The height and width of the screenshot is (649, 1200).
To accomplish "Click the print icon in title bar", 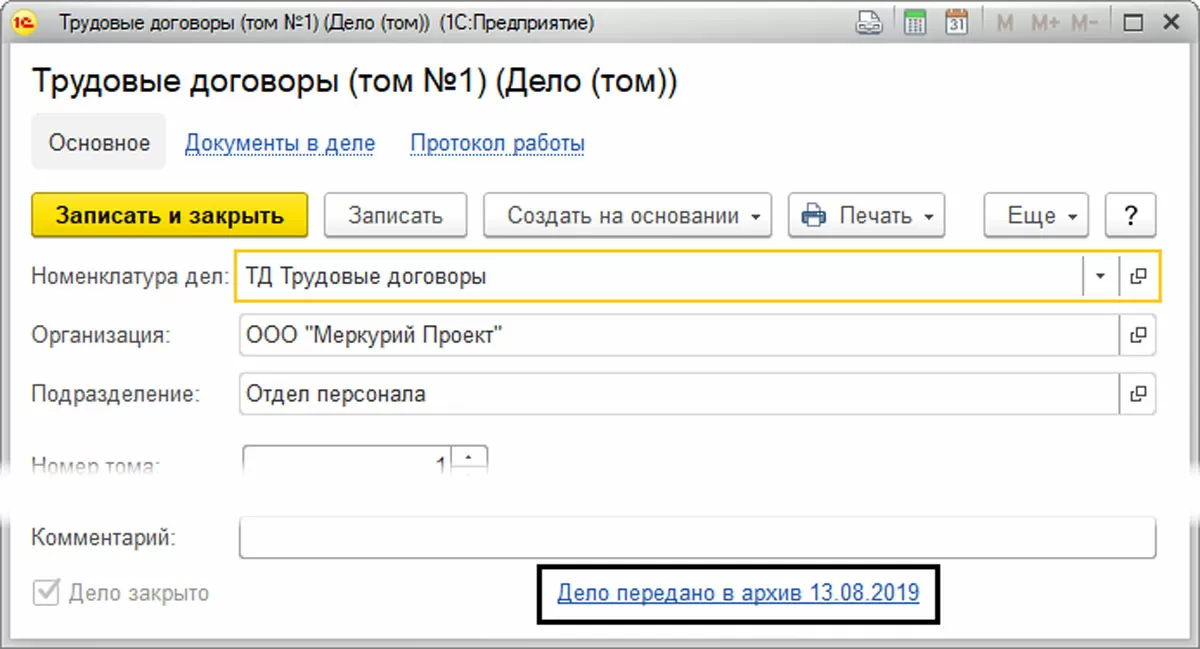I will point(869,22).
